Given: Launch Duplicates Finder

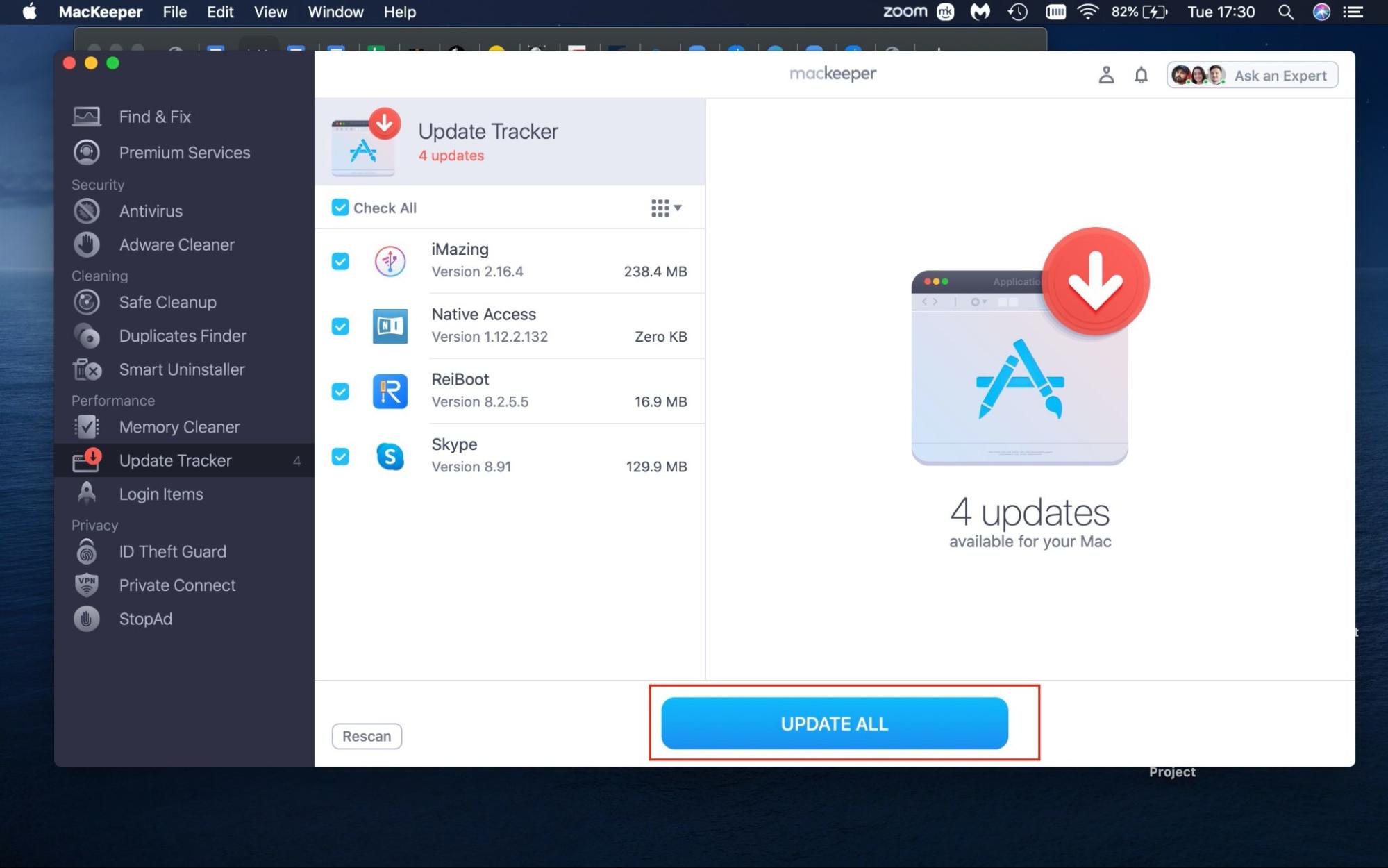Looking at the screenshot, I should pos(184,335).
